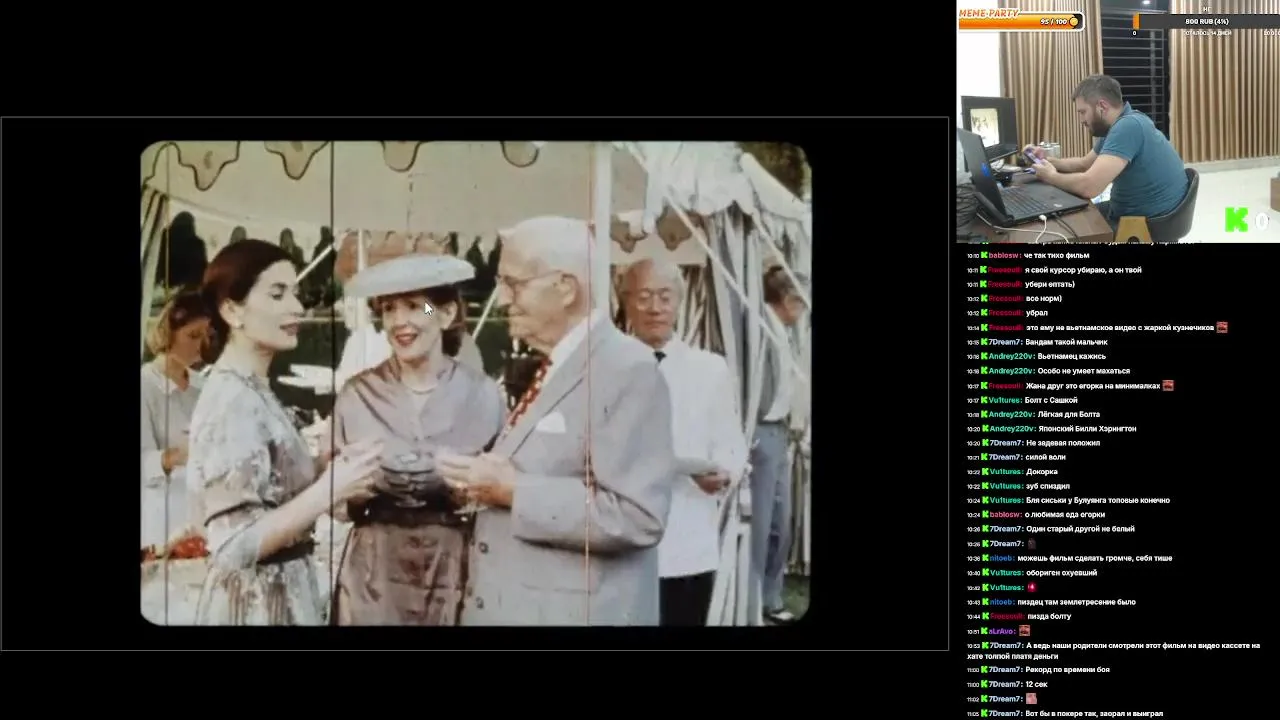Click chat message 'убрал'
The width and height of the screenshot is (1280, 720).
(x=1036, y=313)
